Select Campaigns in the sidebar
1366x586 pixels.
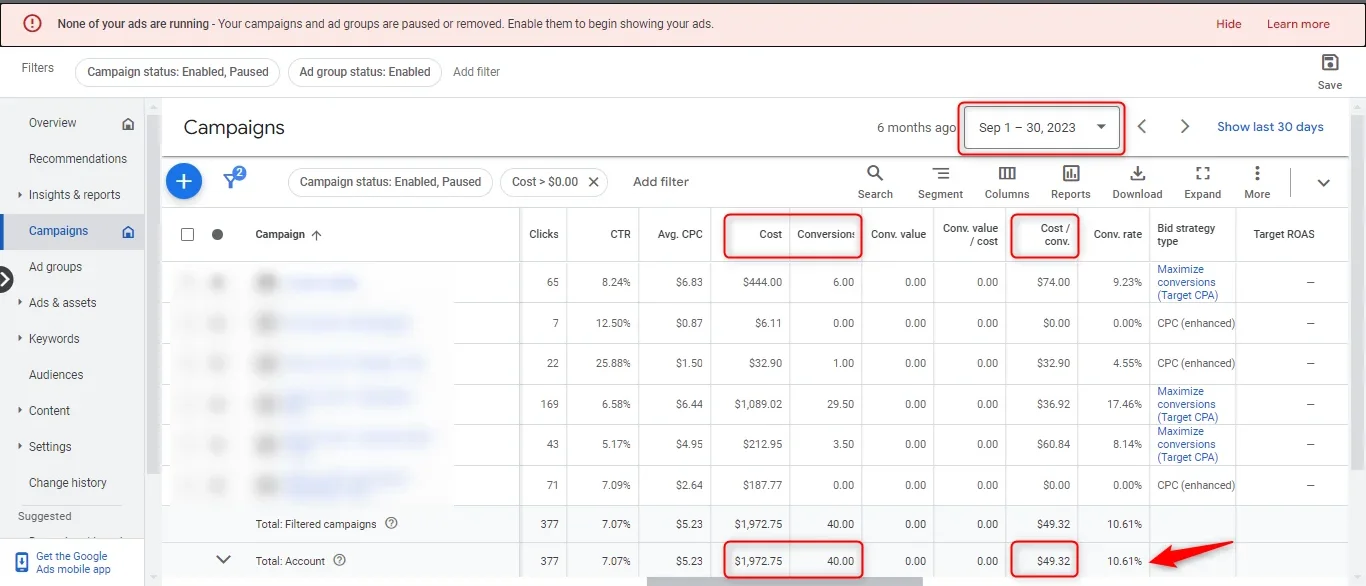(x=58, y=231)
